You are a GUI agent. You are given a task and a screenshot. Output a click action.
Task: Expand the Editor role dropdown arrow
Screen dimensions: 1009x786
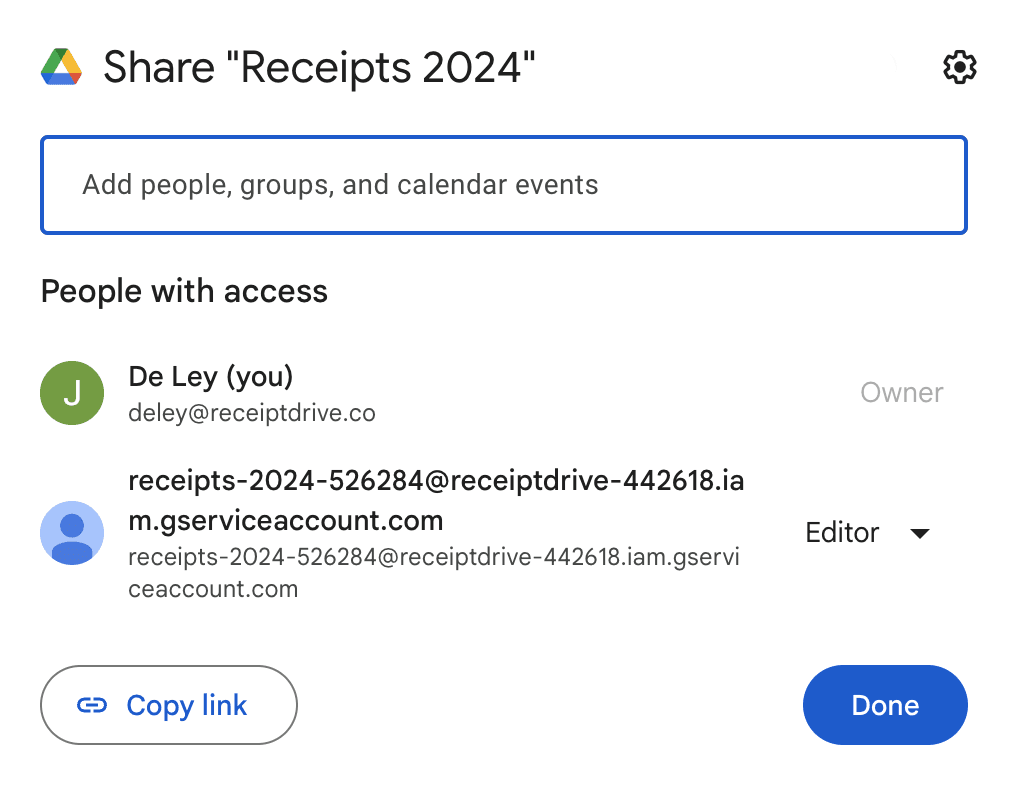tap(920, 533)
